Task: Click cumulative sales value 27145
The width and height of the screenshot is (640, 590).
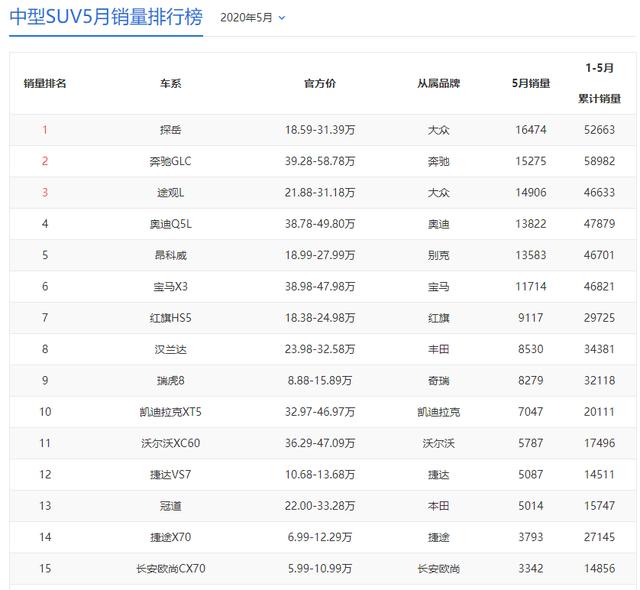Action: [599, 537]
